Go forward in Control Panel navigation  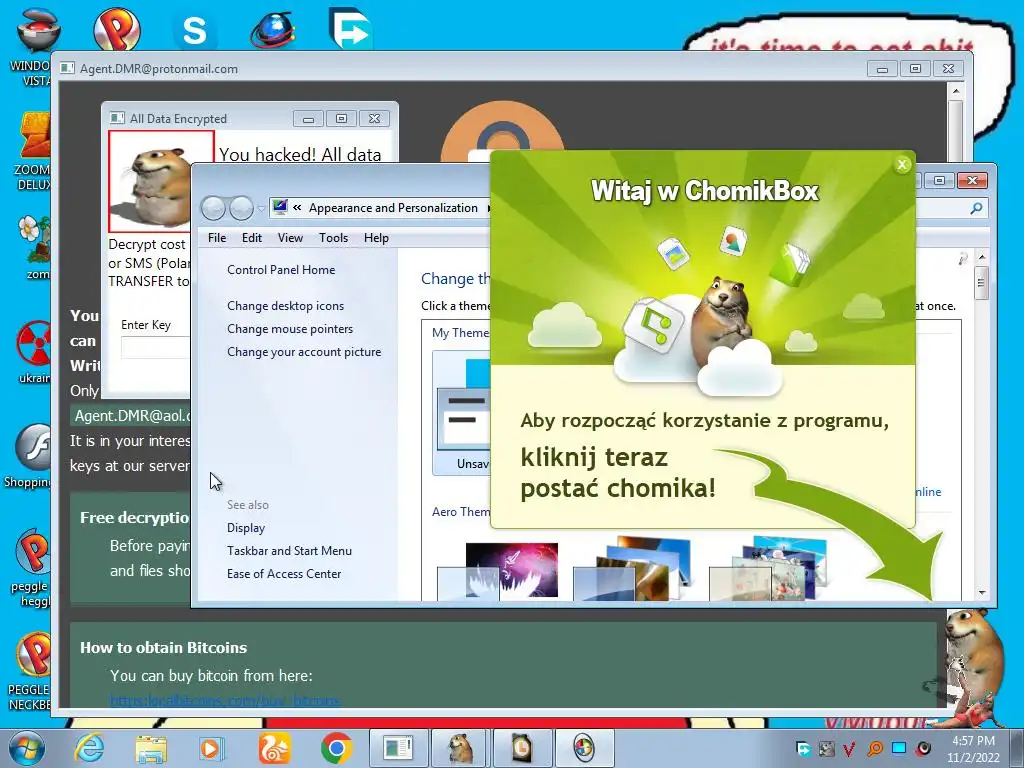241,208
